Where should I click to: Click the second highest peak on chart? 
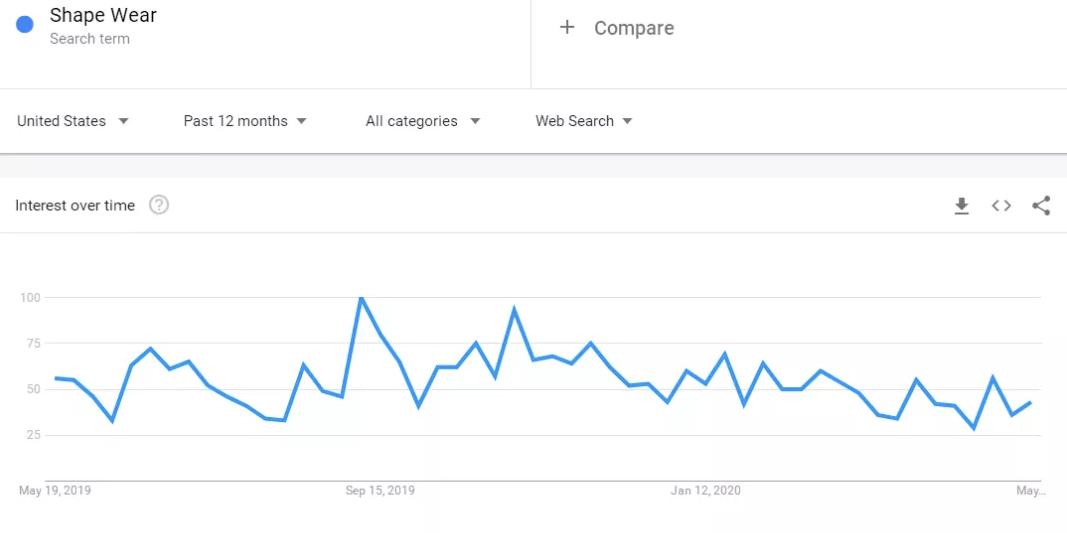514,309
